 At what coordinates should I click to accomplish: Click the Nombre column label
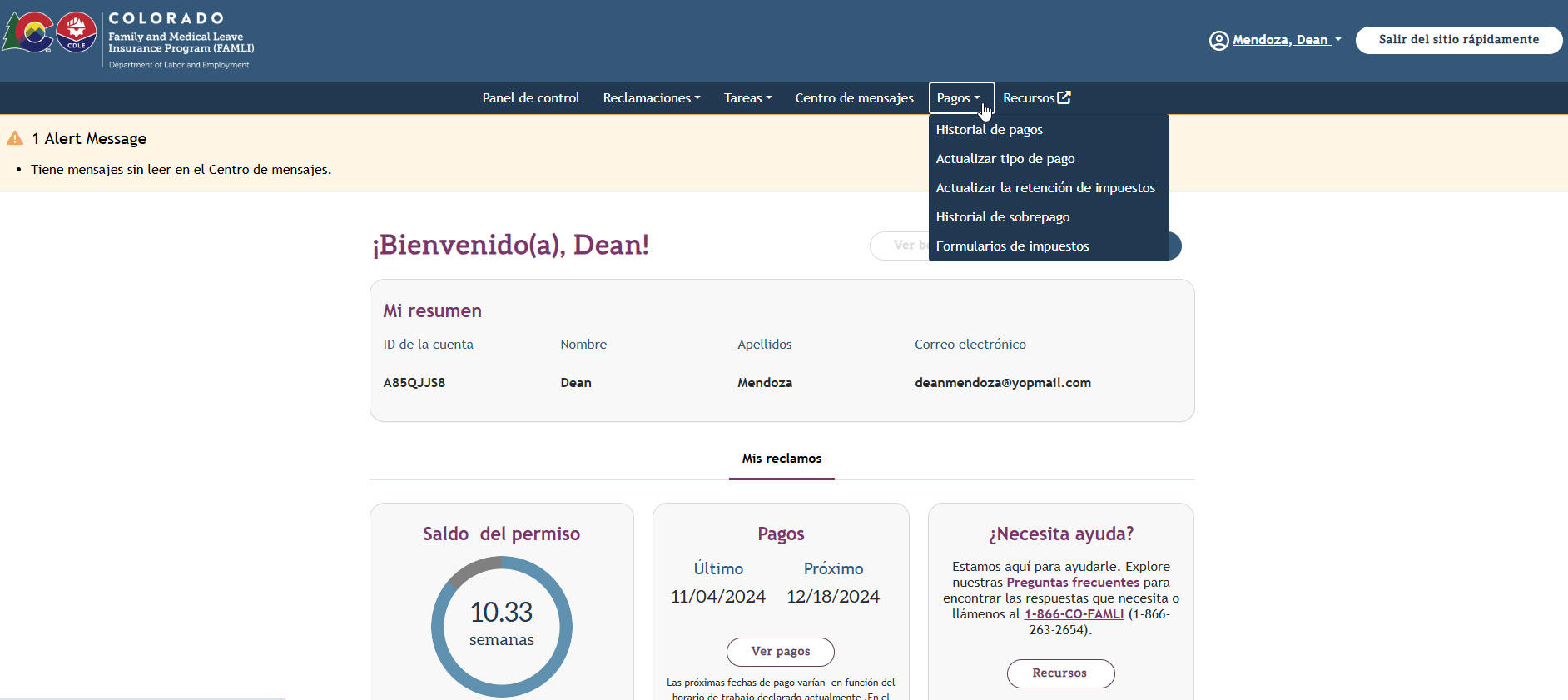583,345
